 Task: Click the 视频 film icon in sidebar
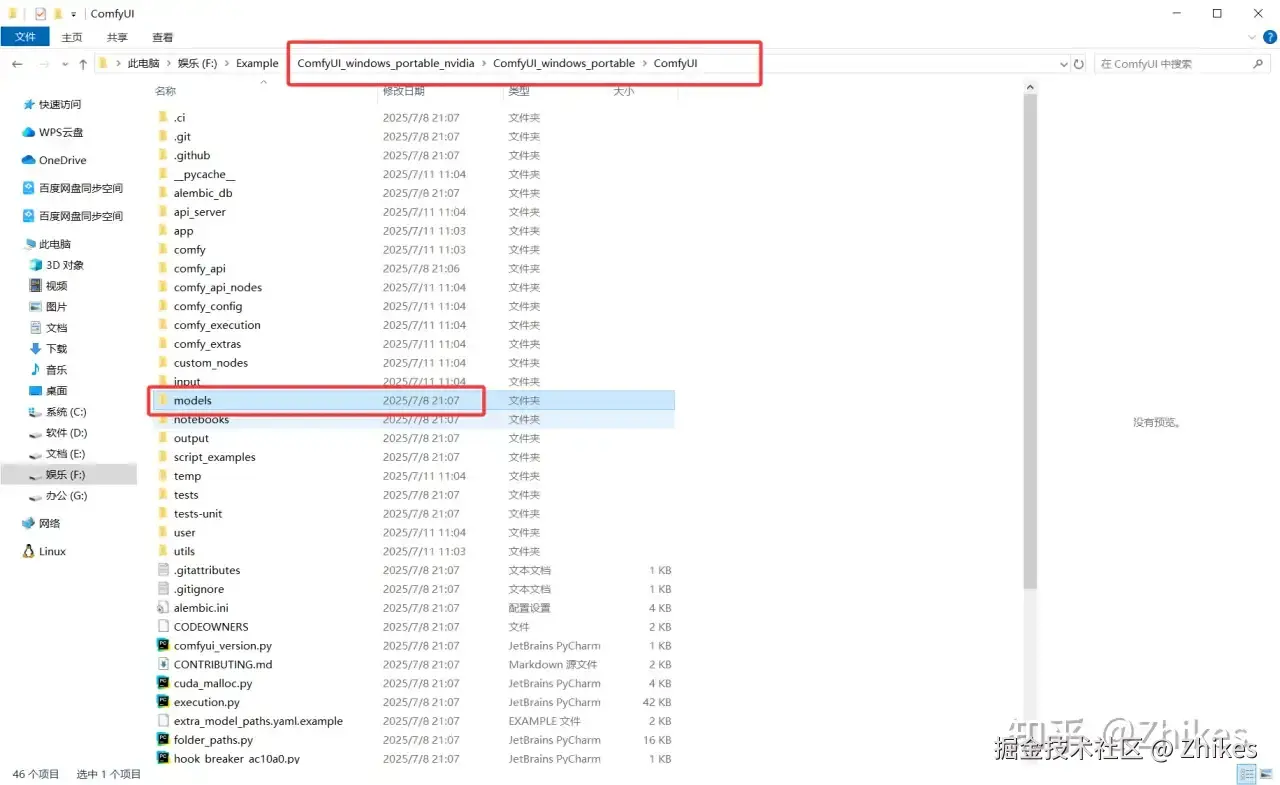[x=36, y=286]
